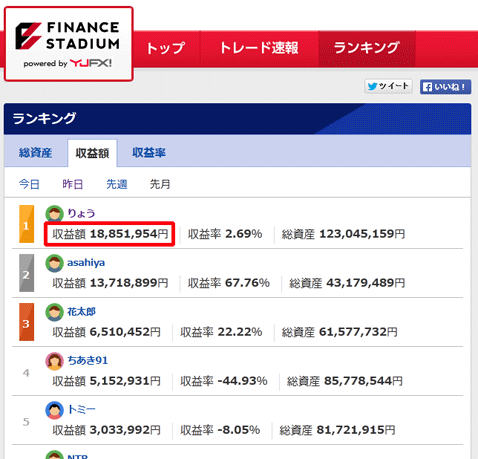Viewport: 478px width, 459px height.
Task: Show the 昨日 ranking period
Action: click(x=73, y=184)
